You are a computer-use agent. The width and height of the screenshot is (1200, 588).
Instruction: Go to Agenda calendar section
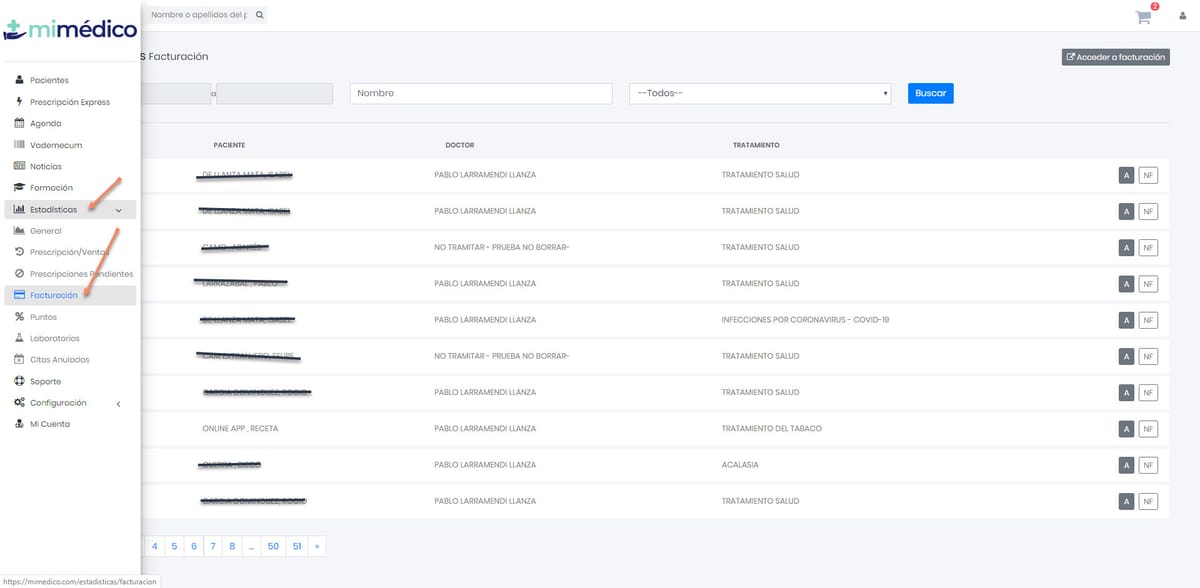pyautogui.click(x=45, y=123)
